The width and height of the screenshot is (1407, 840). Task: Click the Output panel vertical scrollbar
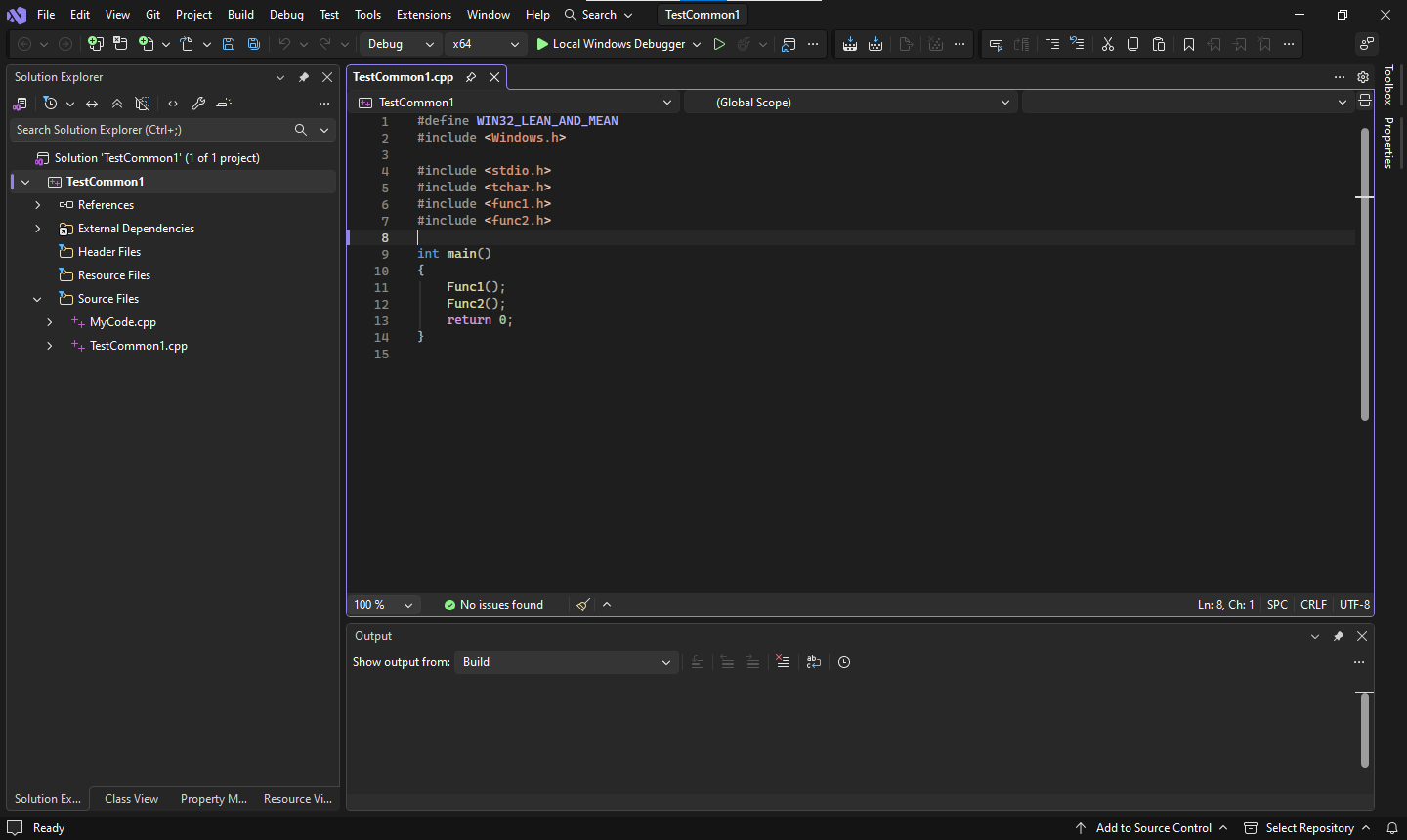1365,731
